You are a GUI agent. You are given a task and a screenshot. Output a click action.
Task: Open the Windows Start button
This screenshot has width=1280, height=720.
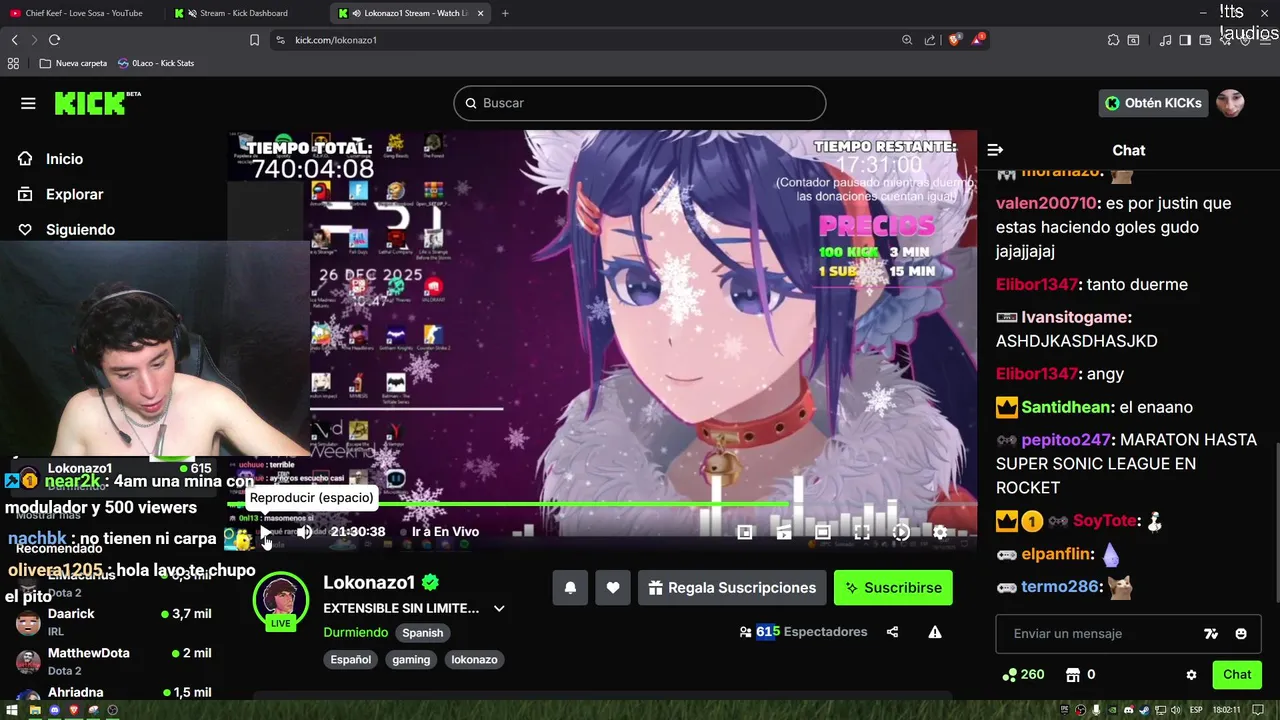pos(14,710)
